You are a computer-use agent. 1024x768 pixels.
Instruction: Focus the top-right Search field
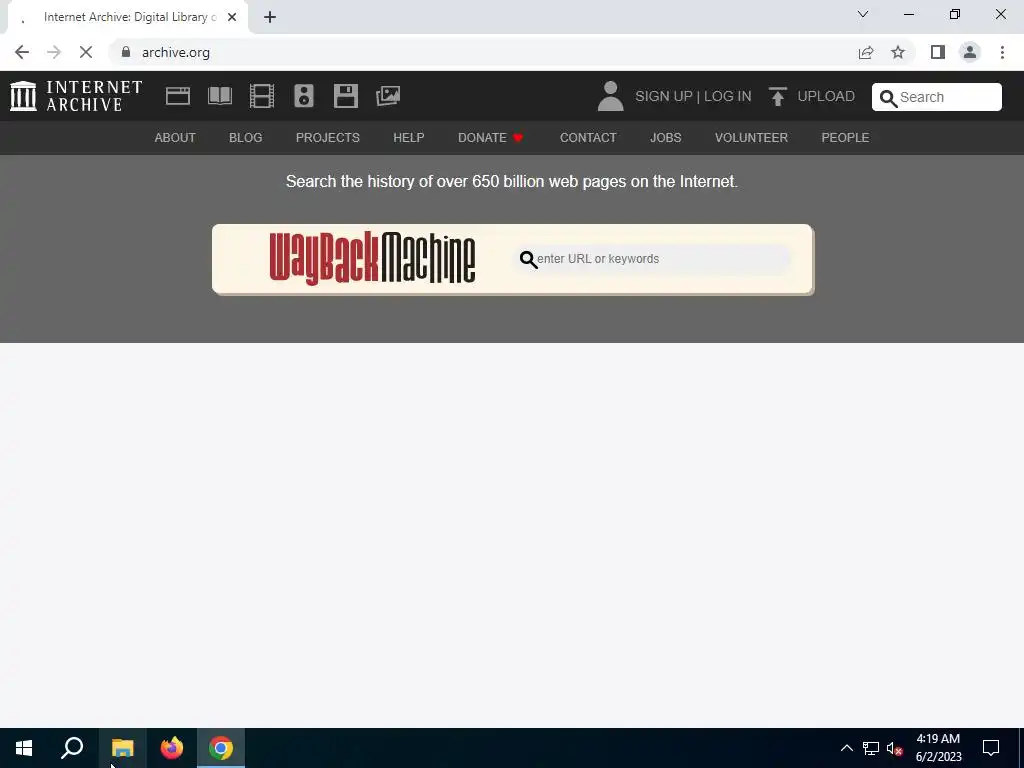click(x=936, y=97)
